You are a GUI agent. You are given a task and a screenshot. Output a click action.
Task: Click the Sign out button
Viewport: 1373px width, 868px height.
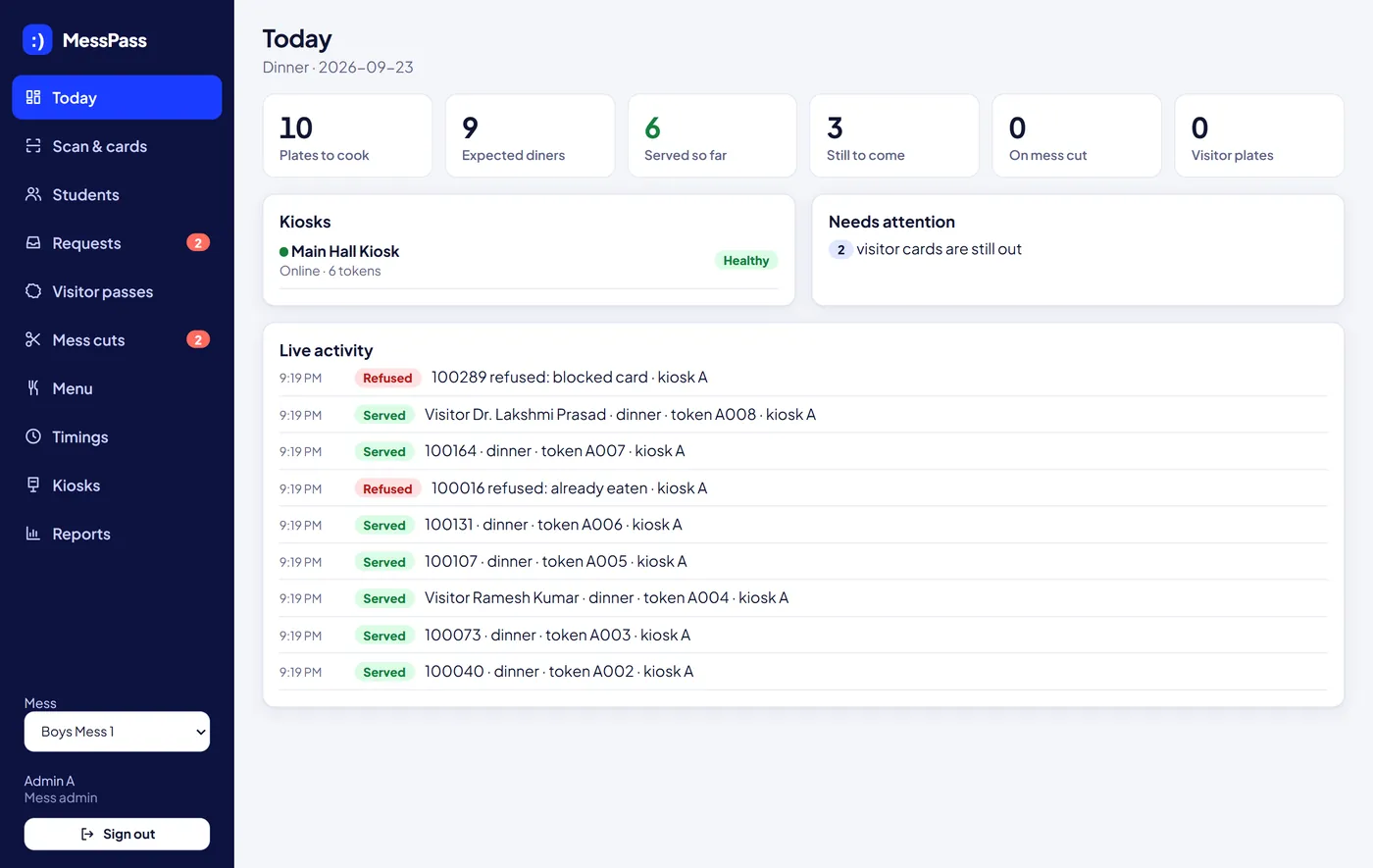pos(117,834)
